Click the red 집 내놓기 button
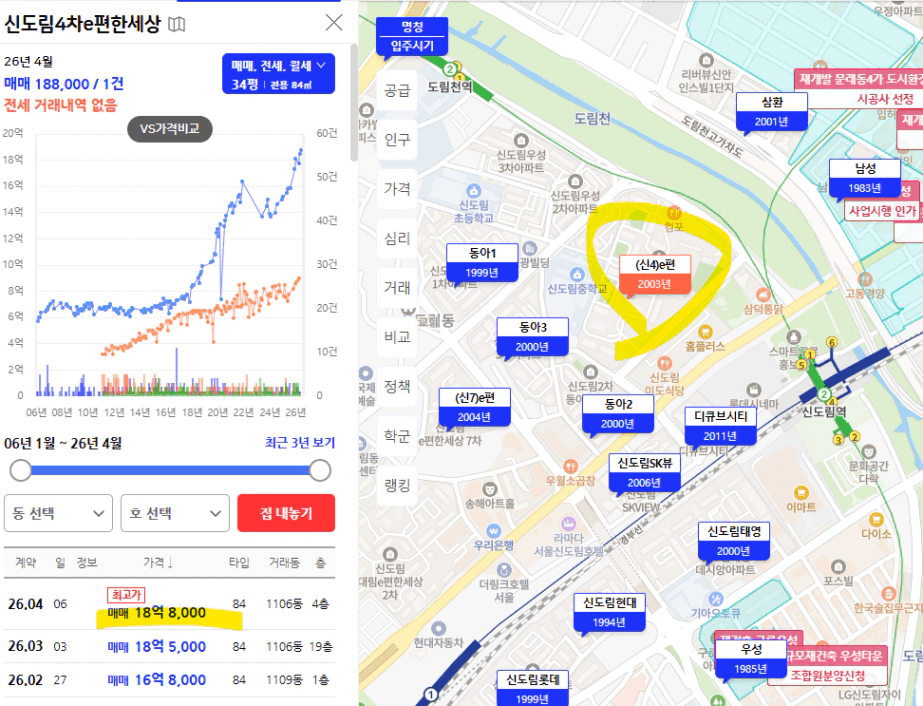Viewport: 923px width, 706px height. pos(286,513)
